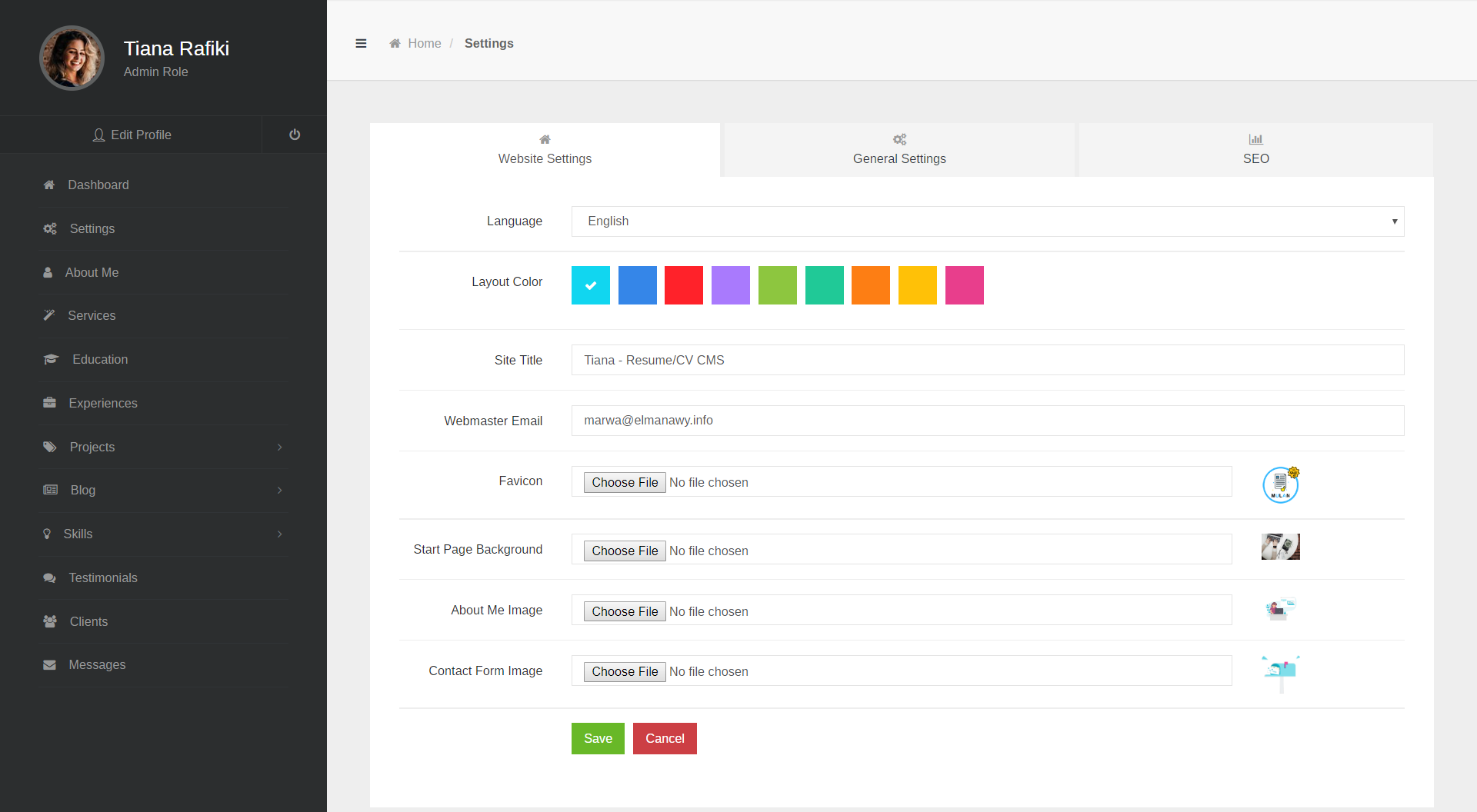The width and height of the screenshot is (1477, 812).
Task: Switch to the General Settings tab
Action: point(899,150)
